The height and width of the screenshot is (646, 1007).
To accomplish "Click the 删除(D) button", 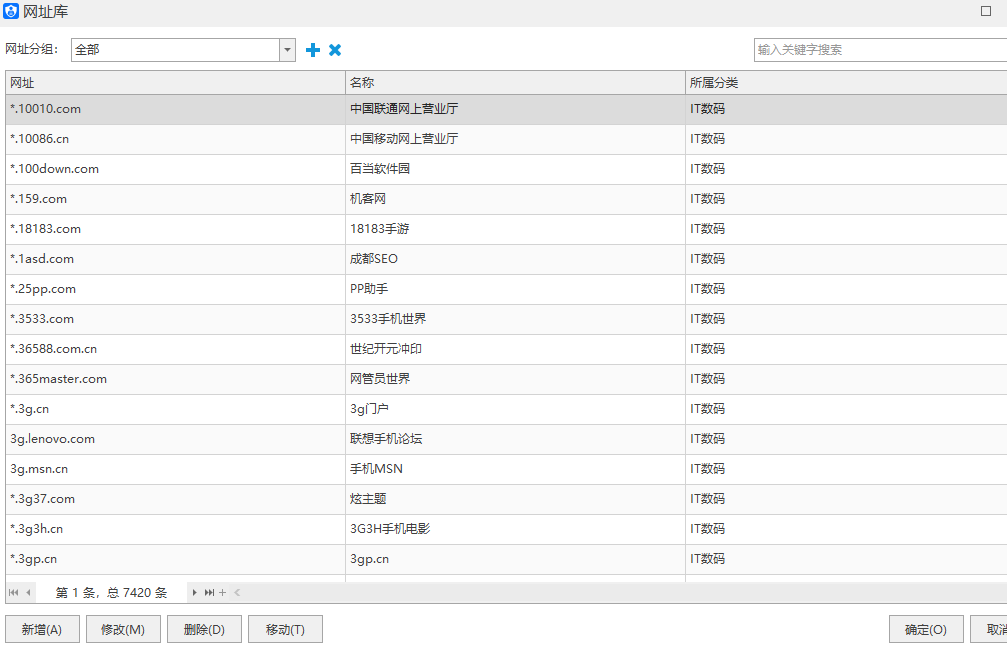I will point(204,629).
